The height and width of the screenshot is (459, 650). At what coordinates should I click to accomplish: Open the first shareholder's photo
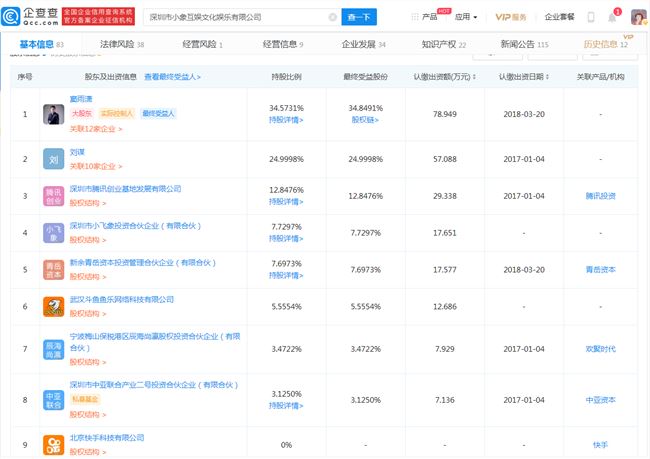pos(53,114)
